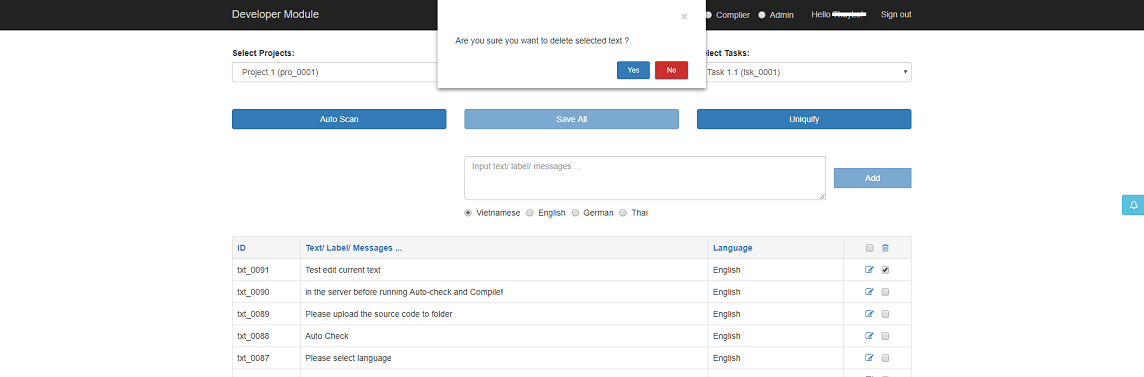The image size is (1144, 377).
Task: Check the txt_0088 row checkbox
Action: [x=886, y=336]
